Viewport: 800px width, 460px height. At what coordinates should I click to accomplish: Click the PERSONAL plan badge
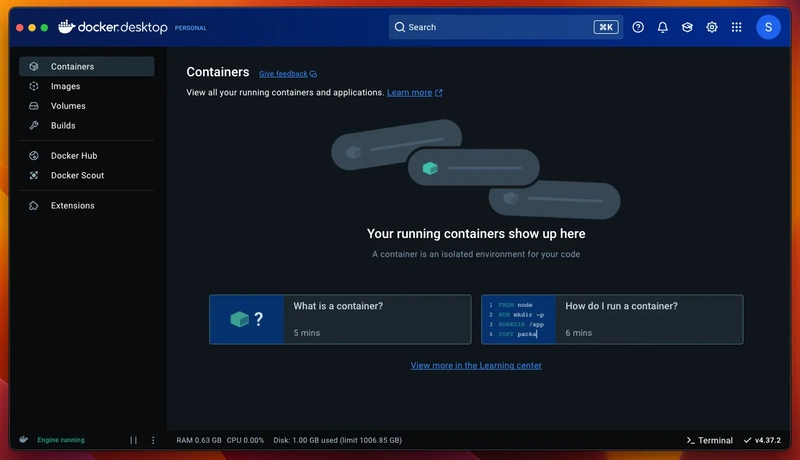coord(190,28)
